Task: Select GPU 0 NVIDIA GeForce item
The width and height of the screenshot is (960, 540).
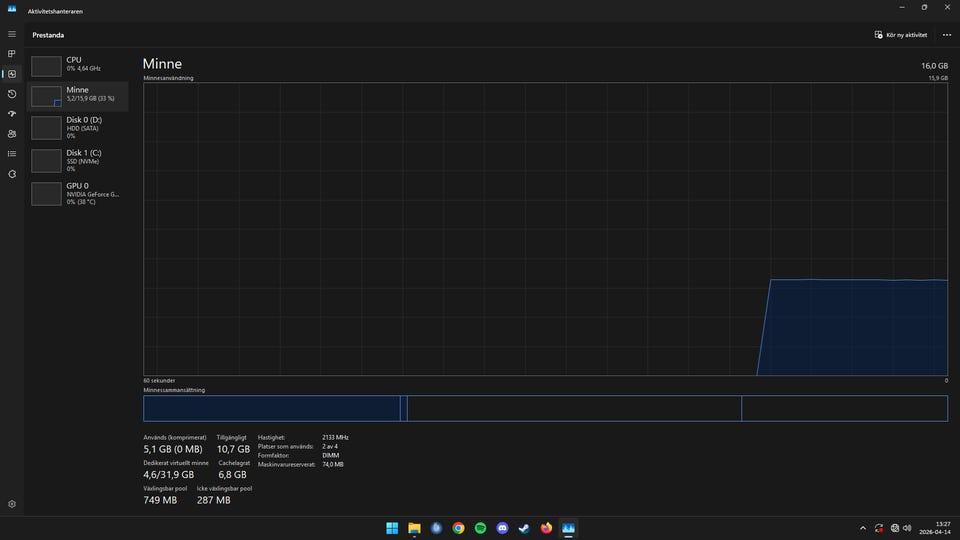Action: [77, 193]
